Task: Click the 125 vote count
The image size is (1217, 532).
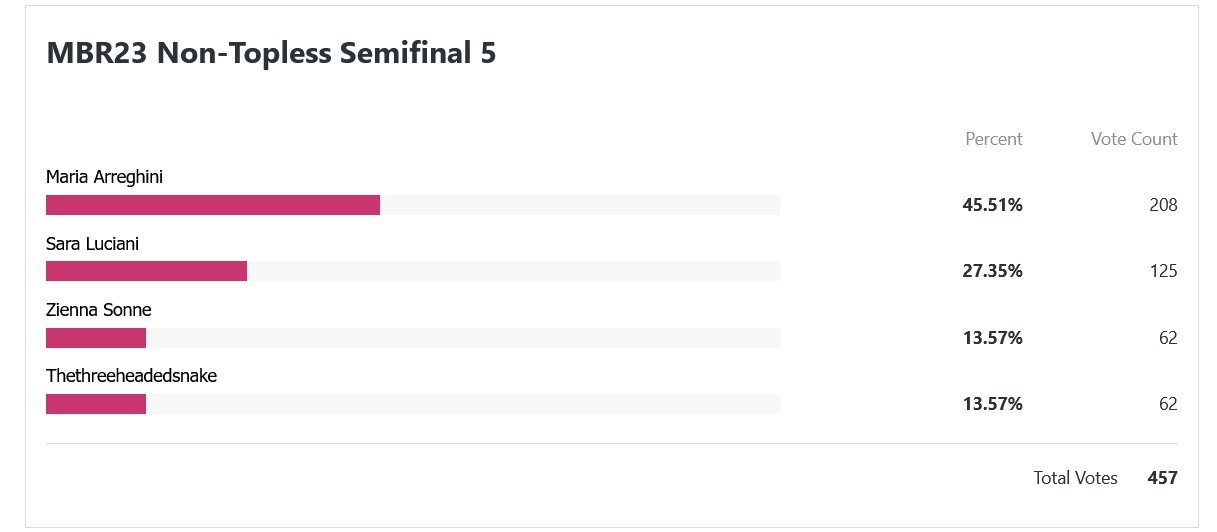Action: point(1163,271)
